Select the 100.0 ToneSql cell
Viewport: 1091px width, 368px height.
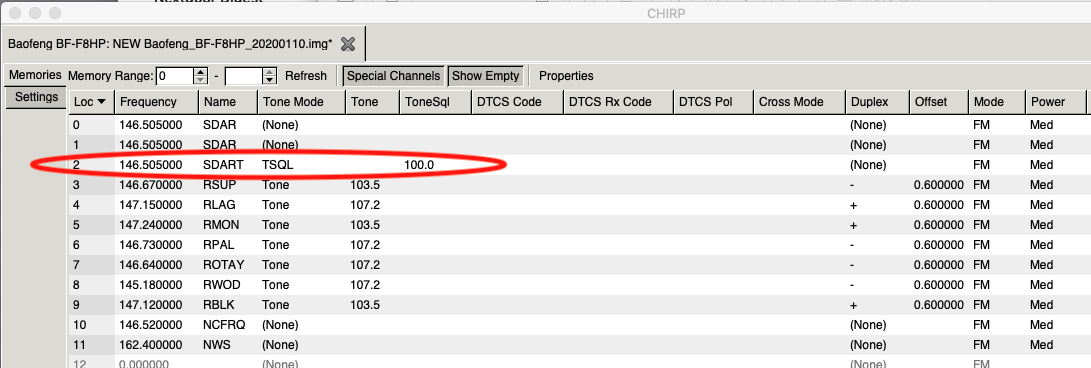point(436,165)
